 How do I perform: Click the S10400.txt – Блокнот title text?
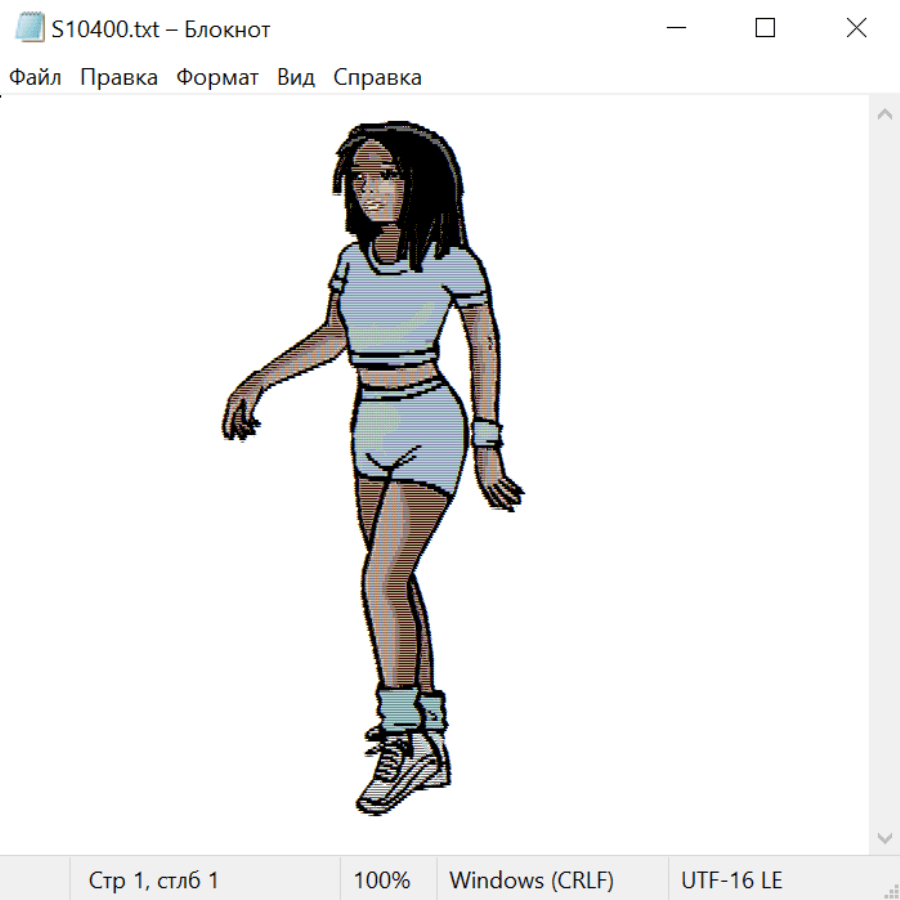[160, 29]
